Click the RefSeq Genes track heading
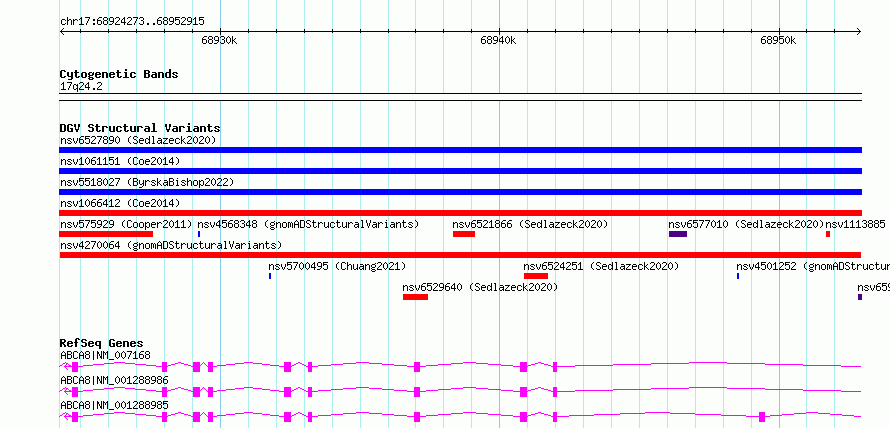 coord(102,343)
